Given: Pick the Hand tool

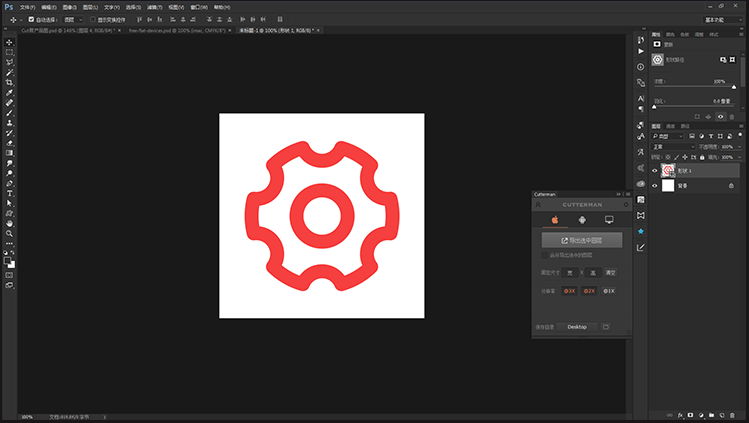Looking at the screenshot, I should tap(10, 222).
